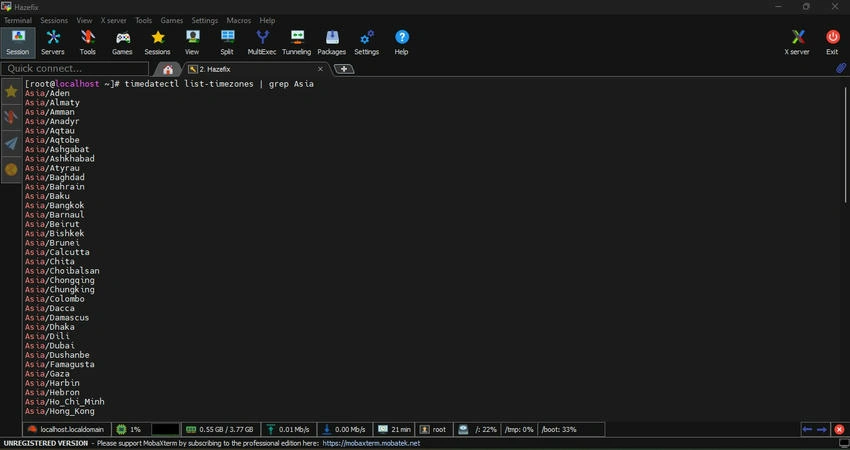The image size is (850, 450).
Task: Click the red close icon in status bar
Action: (839, 429)
